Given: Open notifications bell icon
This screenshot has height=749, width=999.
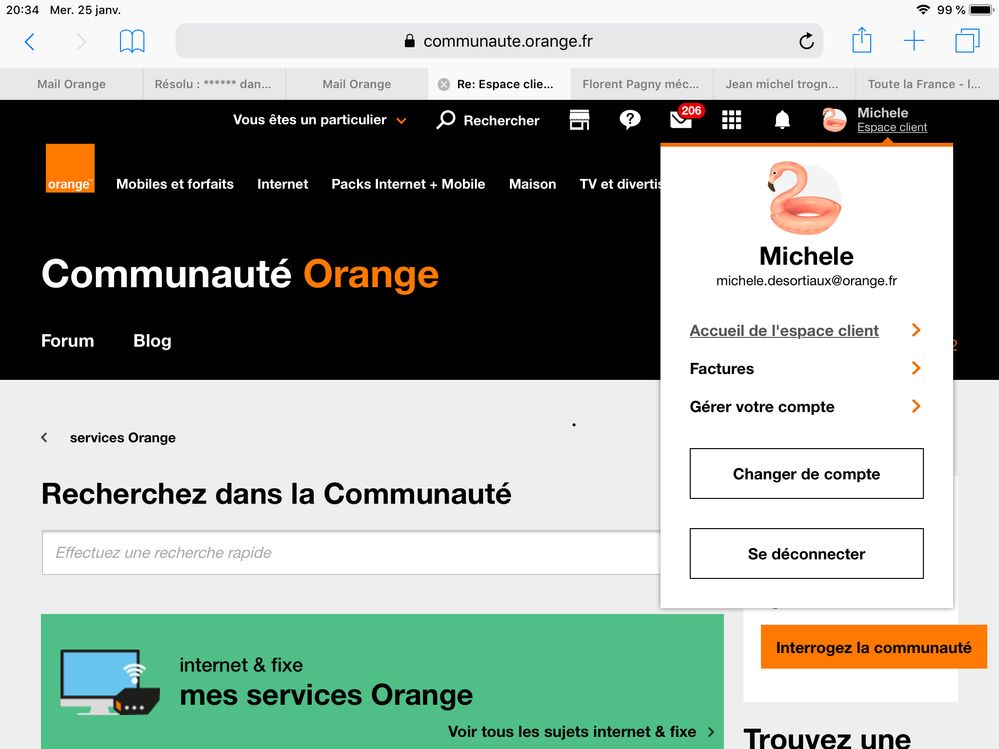Looking at the screenshot, I should click(782, 120).
